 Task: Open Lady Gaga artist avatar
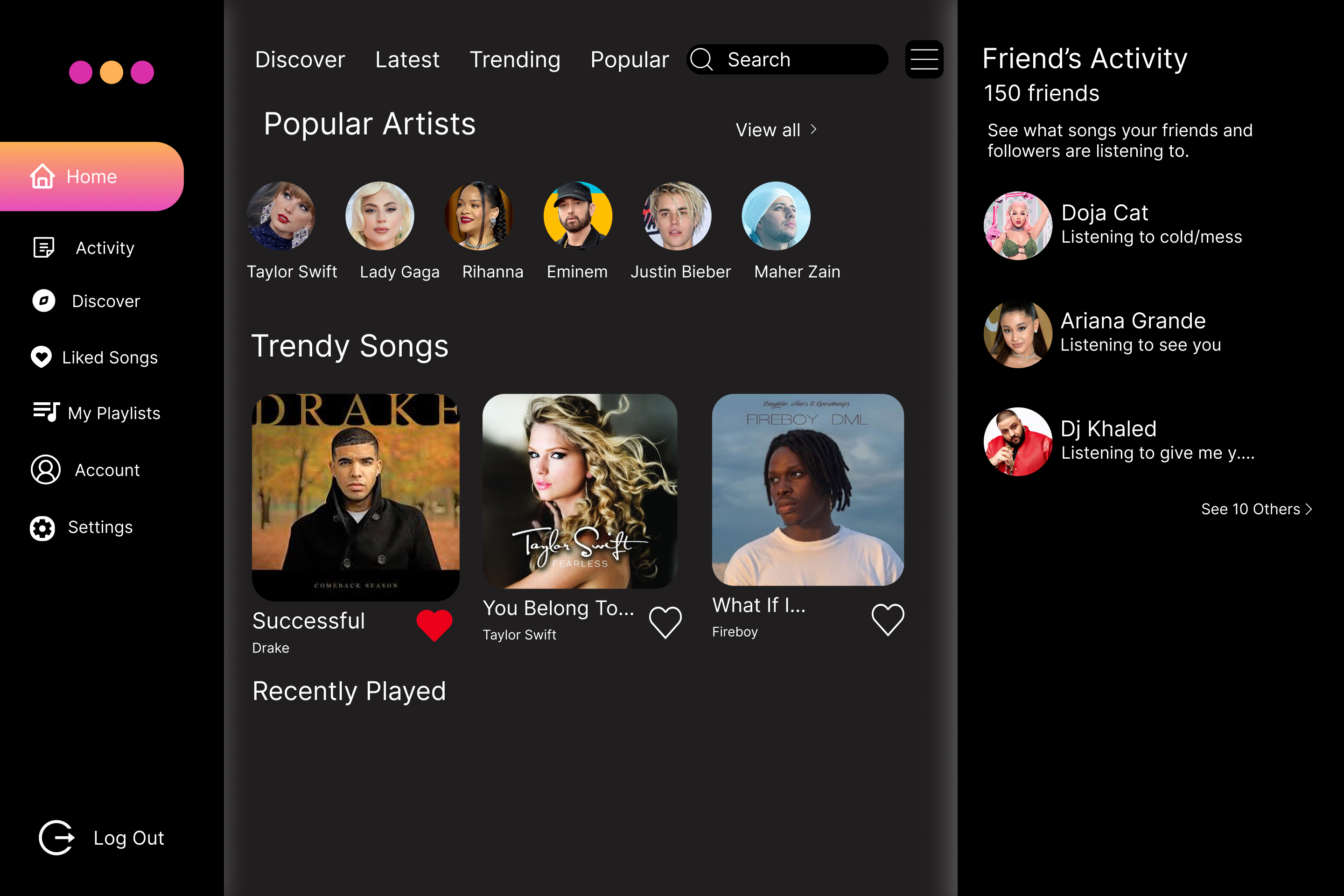click(x=379, y=216)
